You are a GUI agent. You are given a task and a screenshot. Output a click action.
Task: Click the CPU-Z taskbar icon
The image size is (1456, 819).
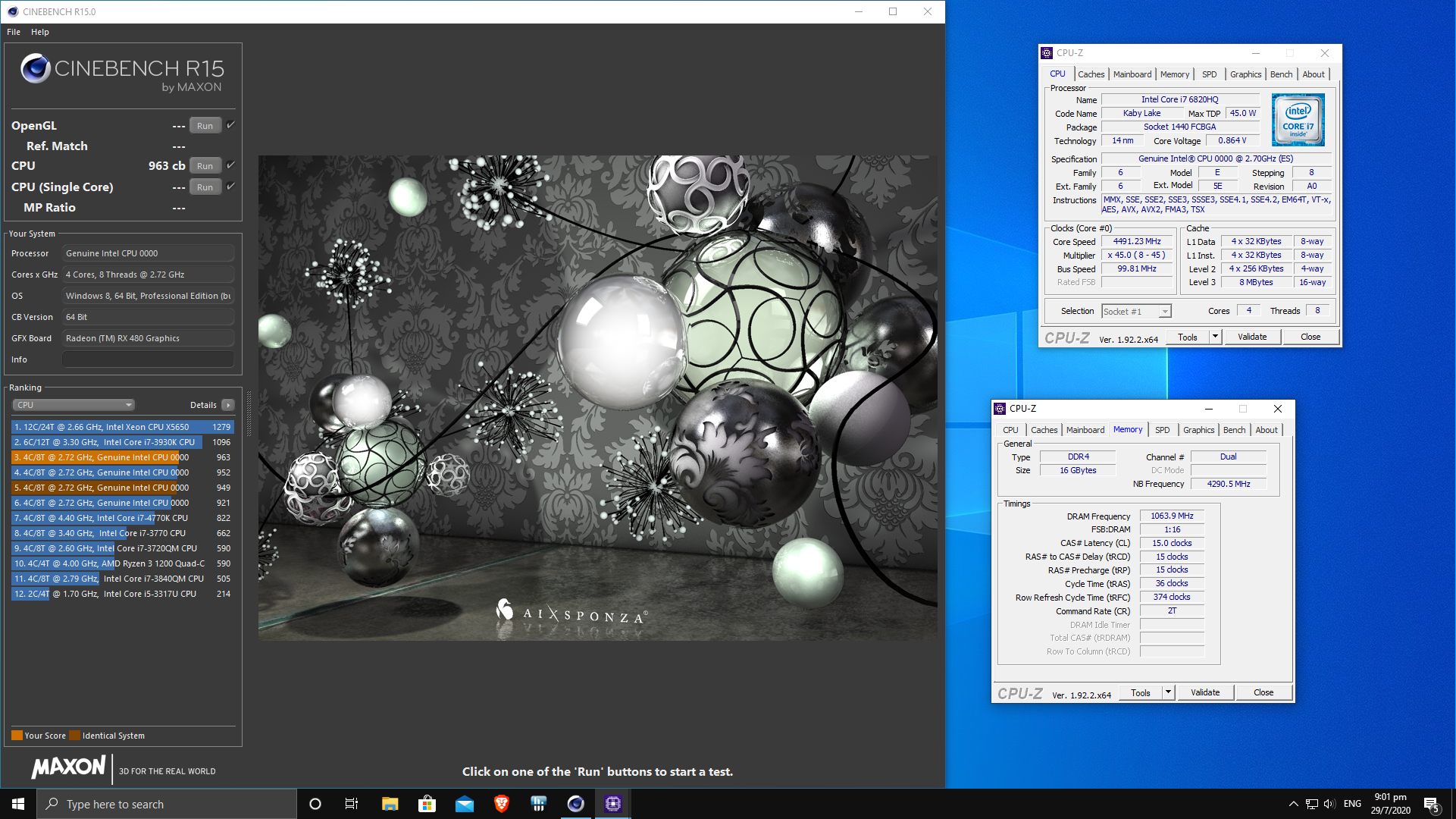coord(613,804)
